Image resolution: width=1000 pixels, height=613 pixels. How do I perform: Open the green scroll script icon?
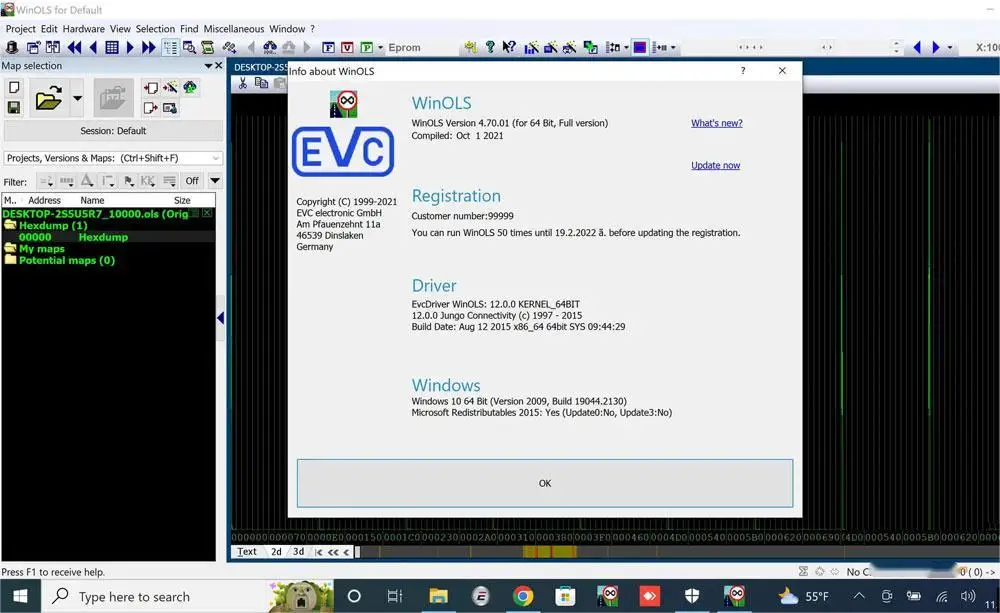click(208, 47)
